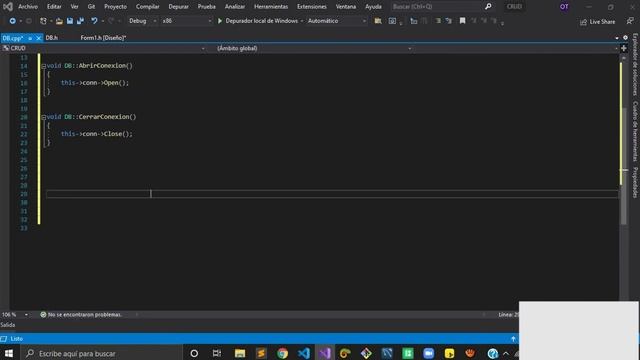Open the Proyecto menu
640x360 pixels.
tap(116, 7)
